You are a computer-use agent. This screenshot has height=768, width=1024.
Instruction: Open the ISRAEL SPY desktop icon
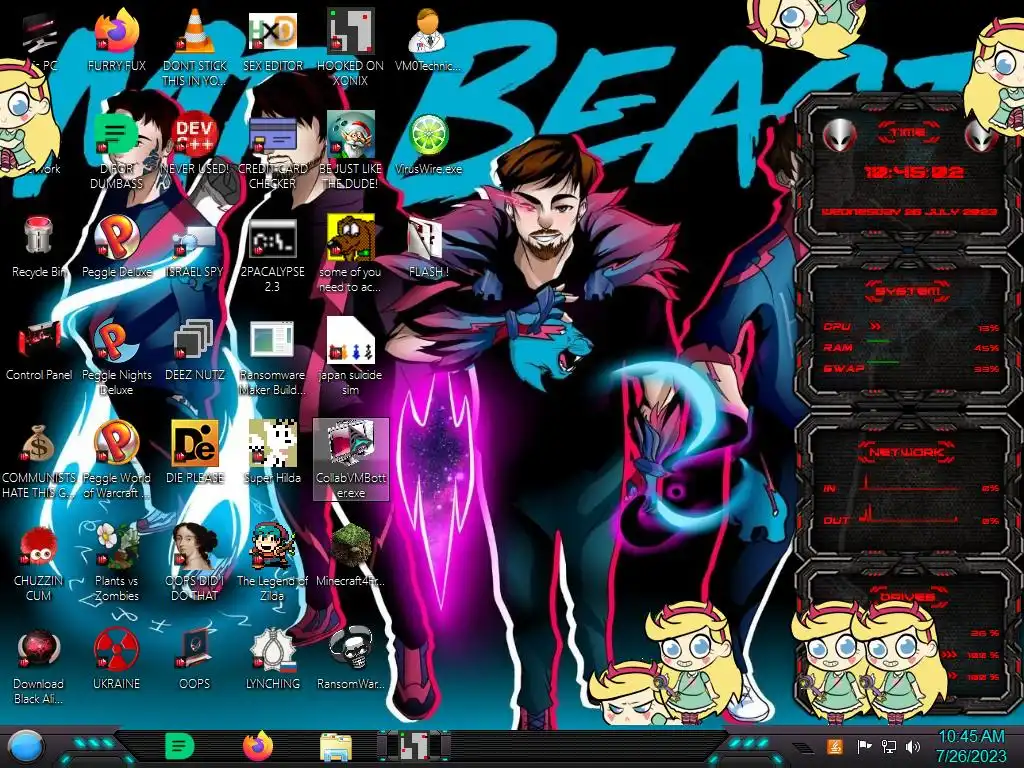[x=195, y=247]
